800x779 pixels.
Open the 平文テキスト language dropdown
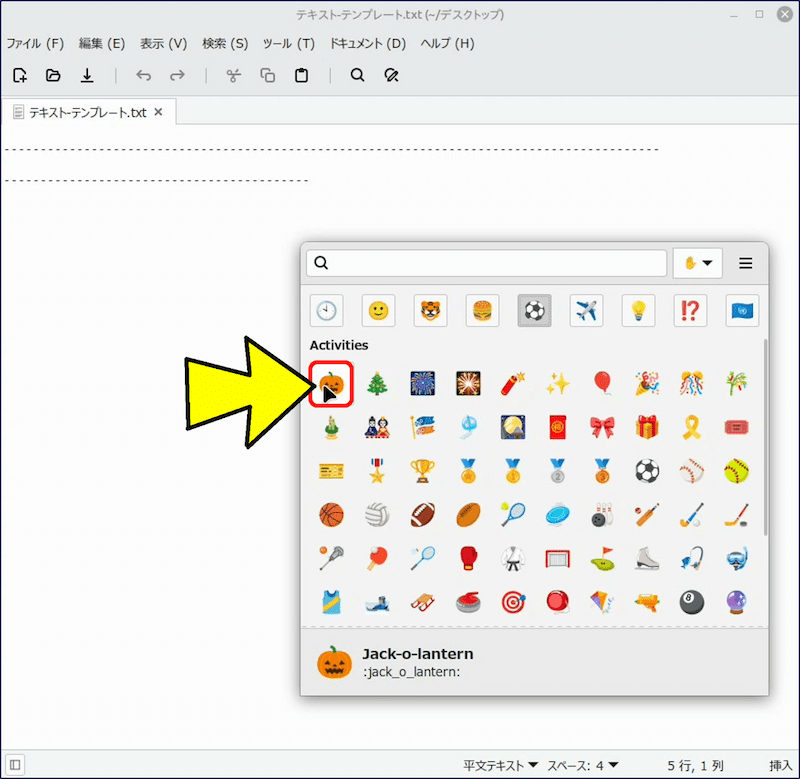501,765
